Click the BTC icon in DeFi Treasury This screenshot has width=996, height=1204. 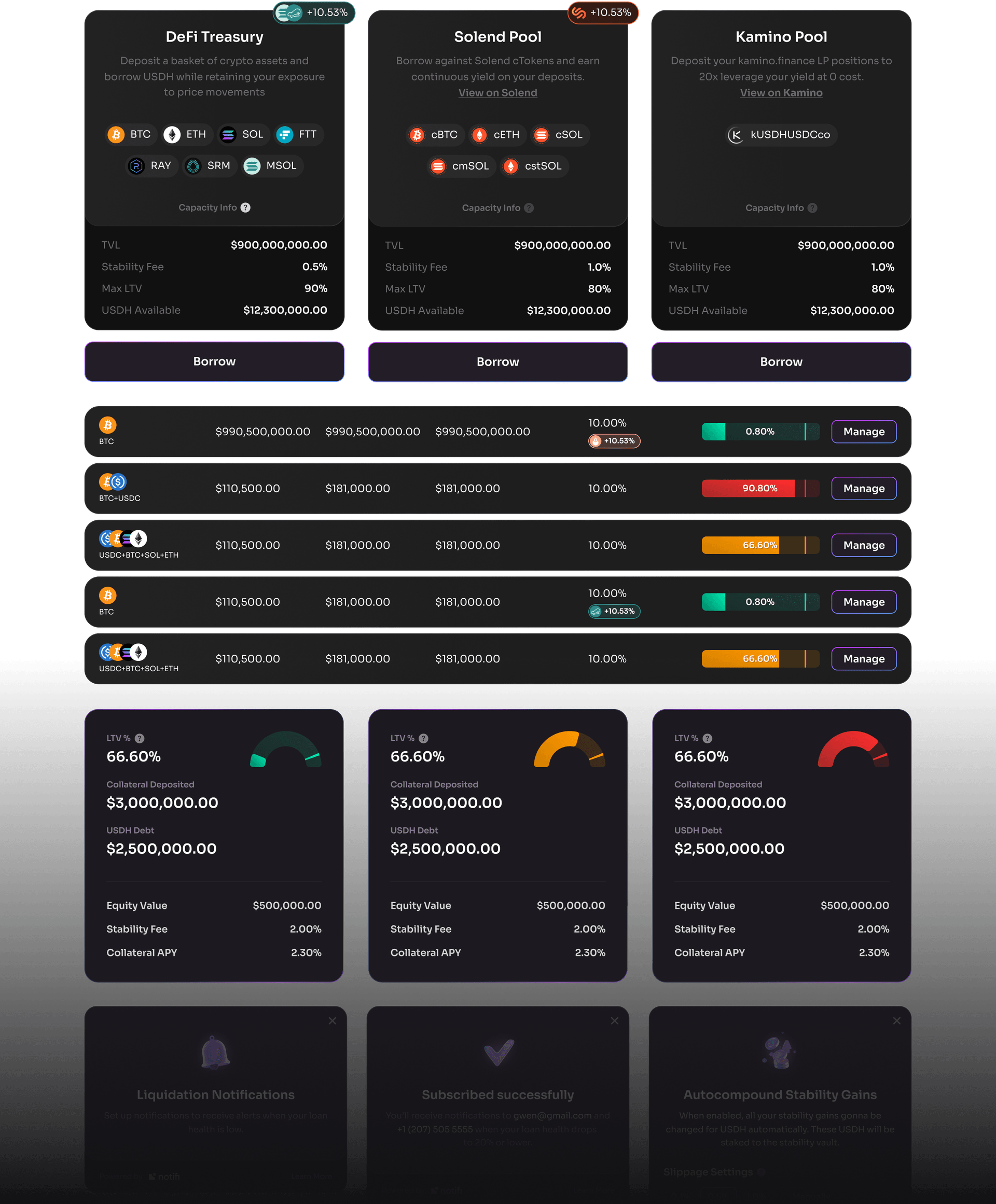click(x=117, y=134)
